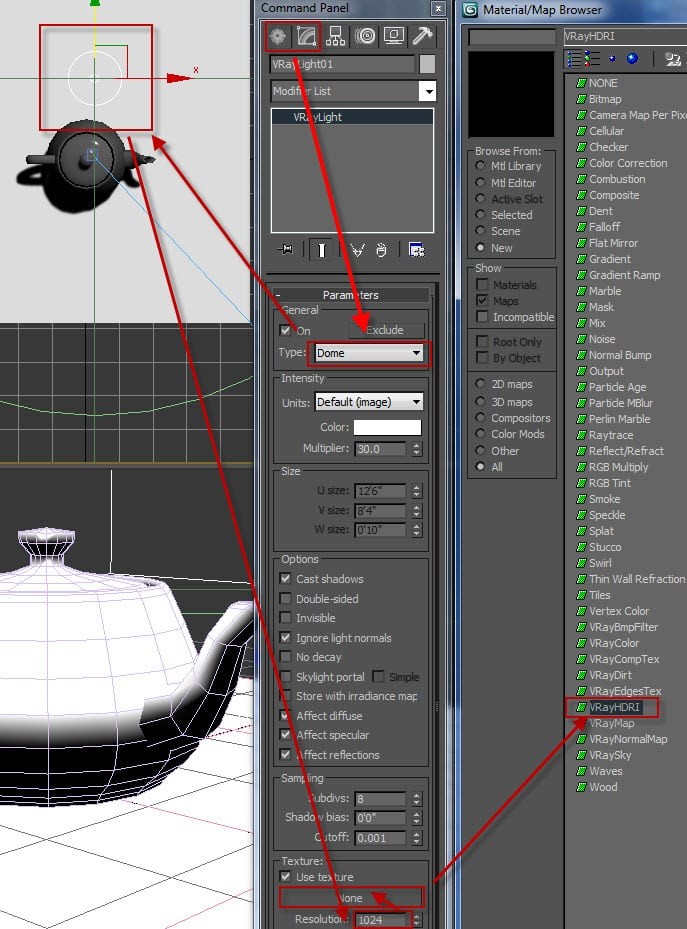Open the Hierarchy tab in Command Panel
687x929 pixels.
335,37
